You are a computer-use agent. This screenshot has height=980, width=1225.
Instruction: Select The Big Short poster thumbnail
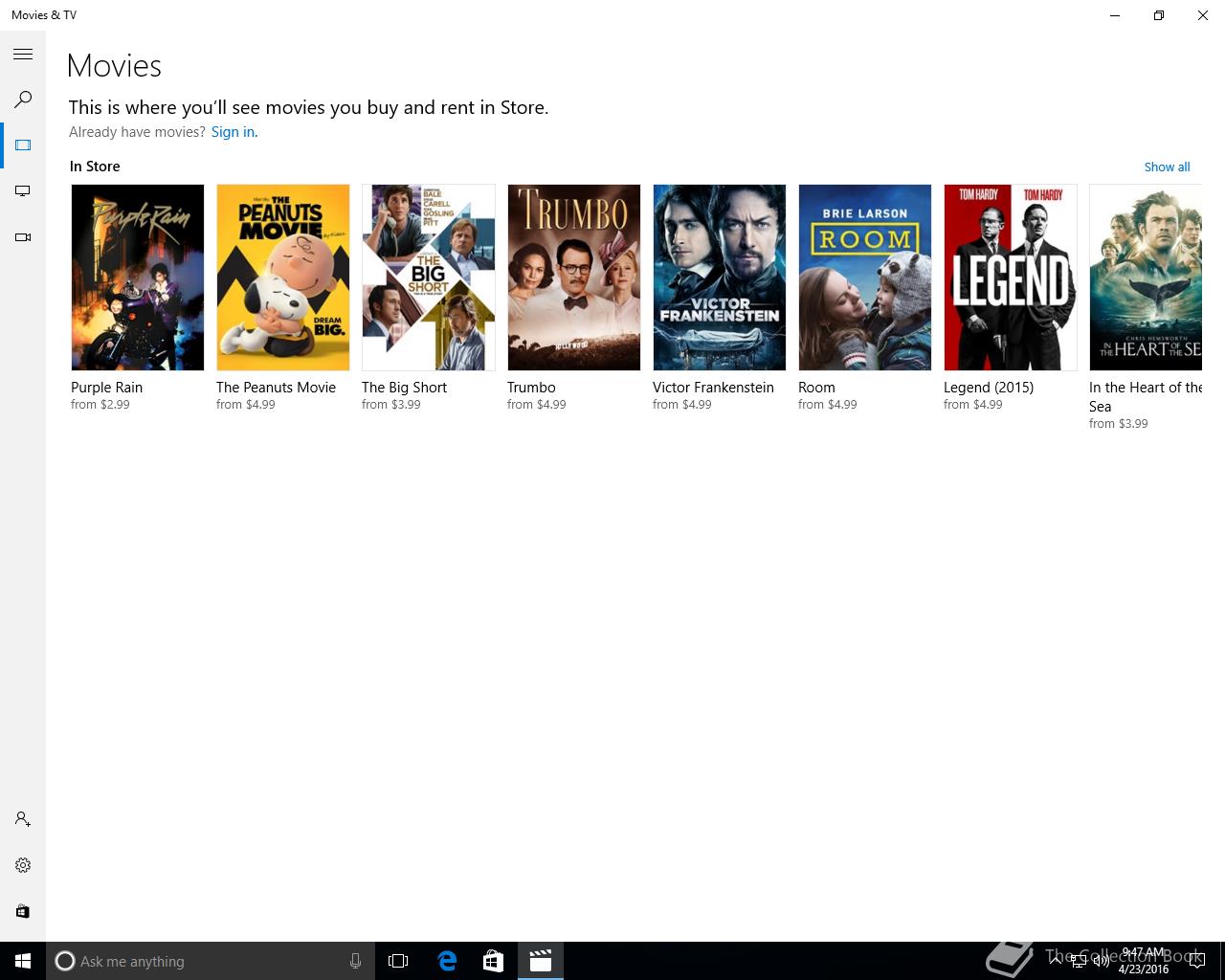pos(429,278)
